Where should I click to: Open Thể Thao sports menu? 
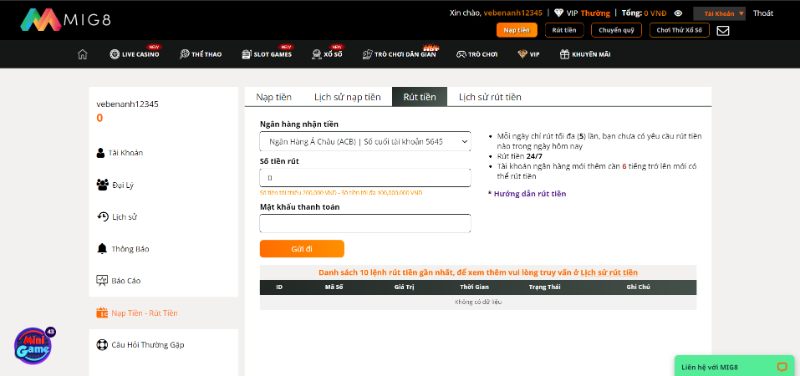click(201, 54)
